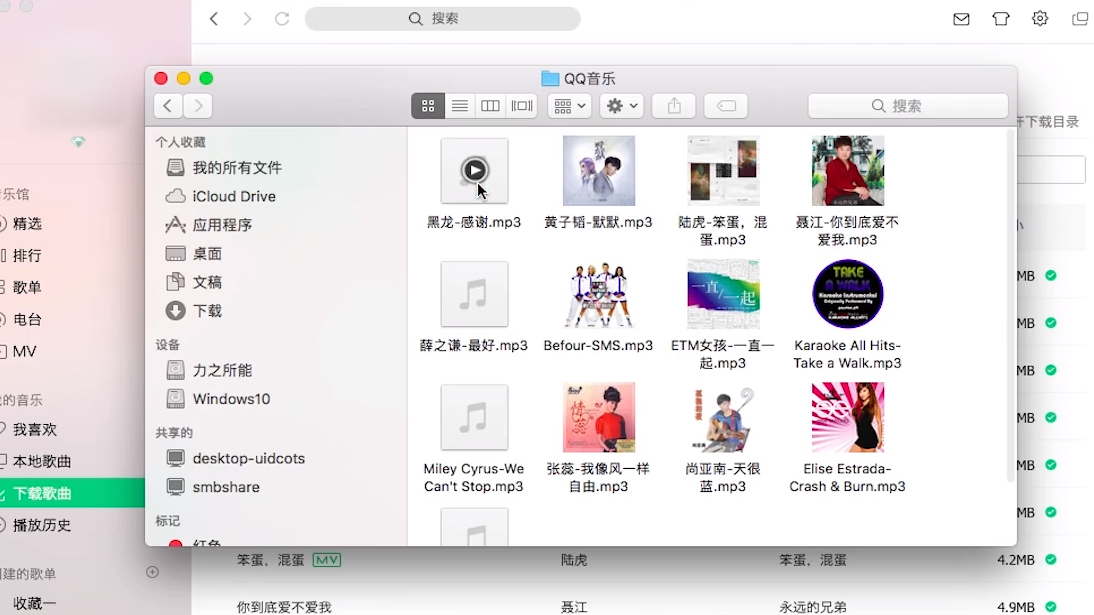This screenshot has width=1094, height=615.
Task: Switch Finder to cover flow view
Action: point(522,106)
